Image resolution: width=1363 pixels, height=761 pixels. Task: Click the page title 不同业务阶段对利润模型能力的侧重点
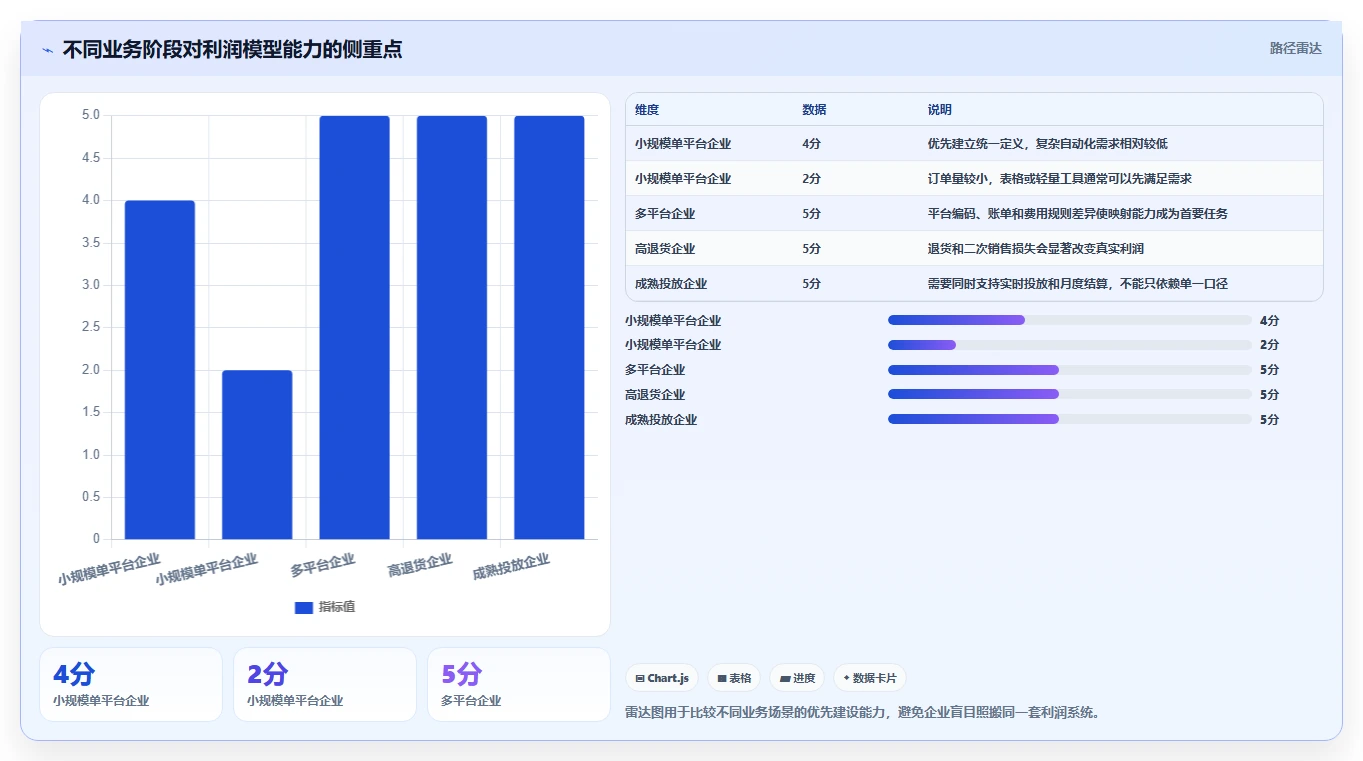tap(233, 49)
